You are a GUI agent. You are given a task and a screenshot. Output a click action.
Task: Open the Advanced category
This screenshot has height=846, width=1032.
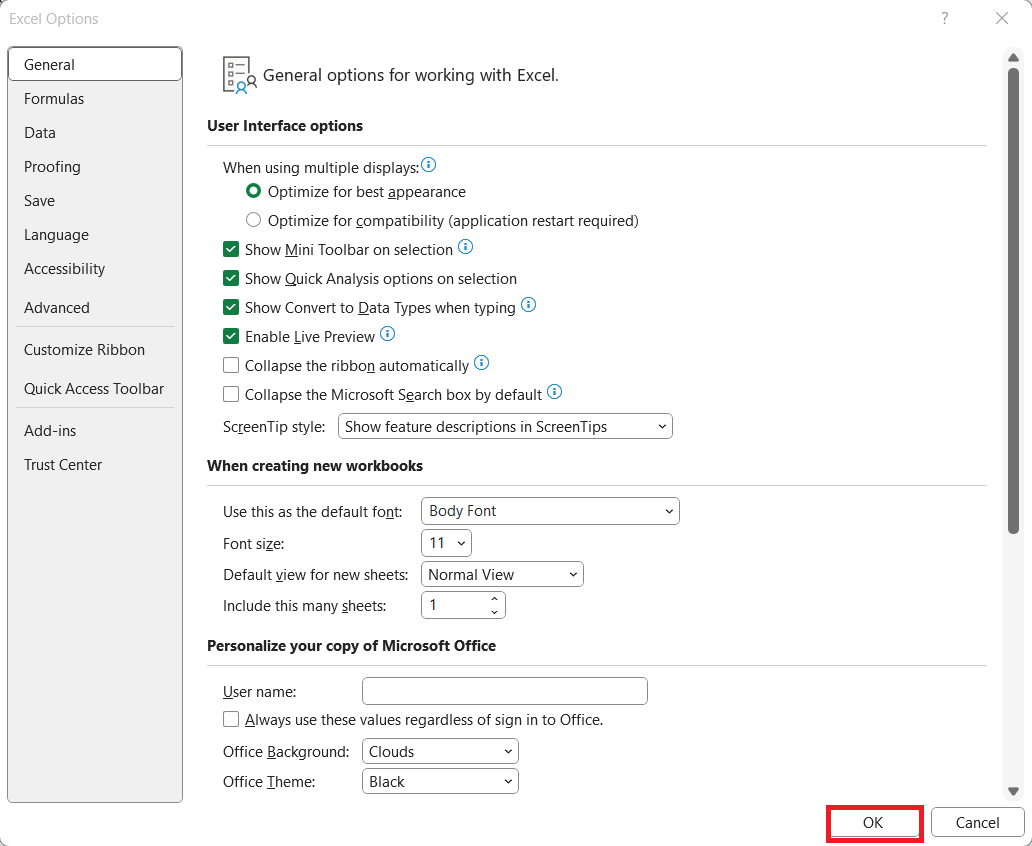click(x=95, y=307)
